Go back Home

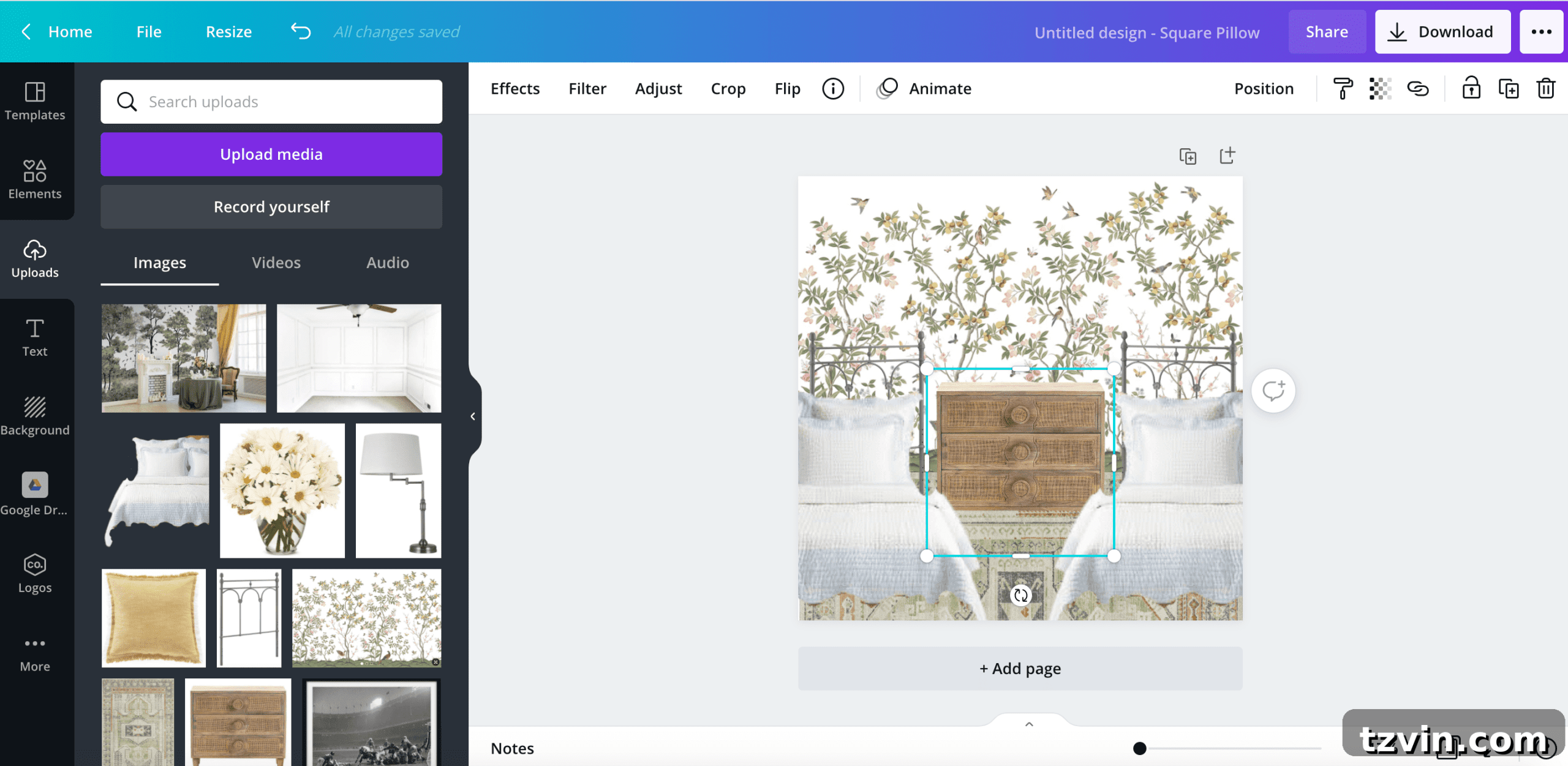point(57,32)
